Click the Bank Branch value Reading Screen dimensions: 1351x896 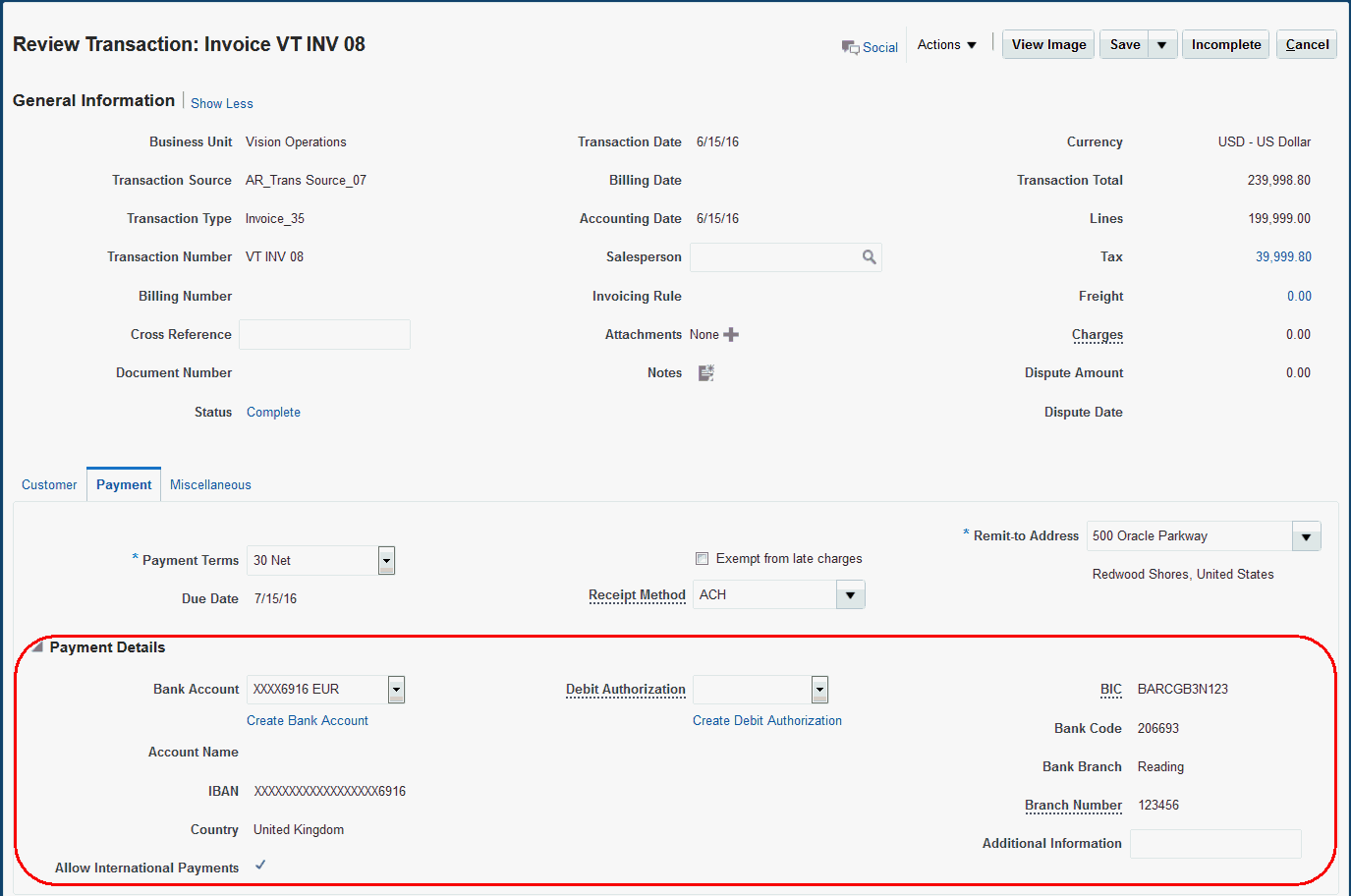(1160, 767)
